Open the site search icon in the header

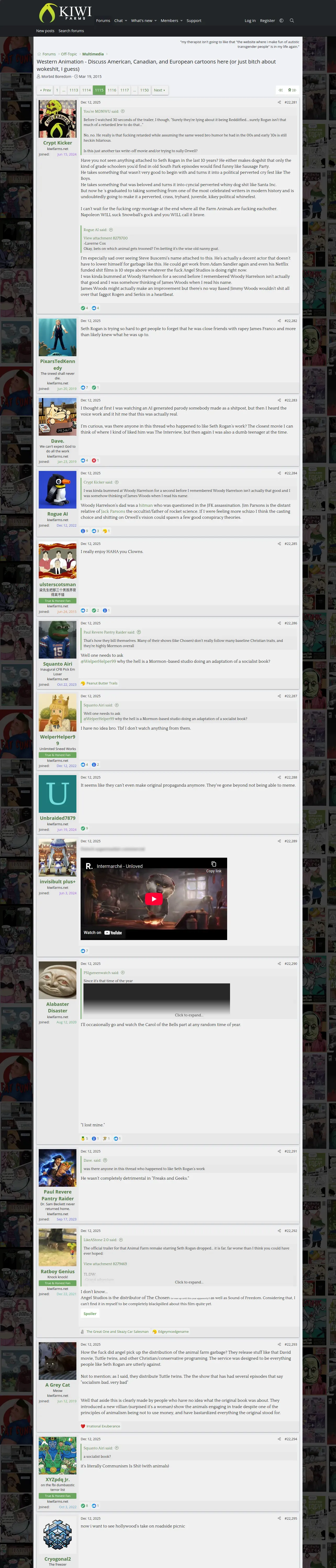tap(292, 21)
